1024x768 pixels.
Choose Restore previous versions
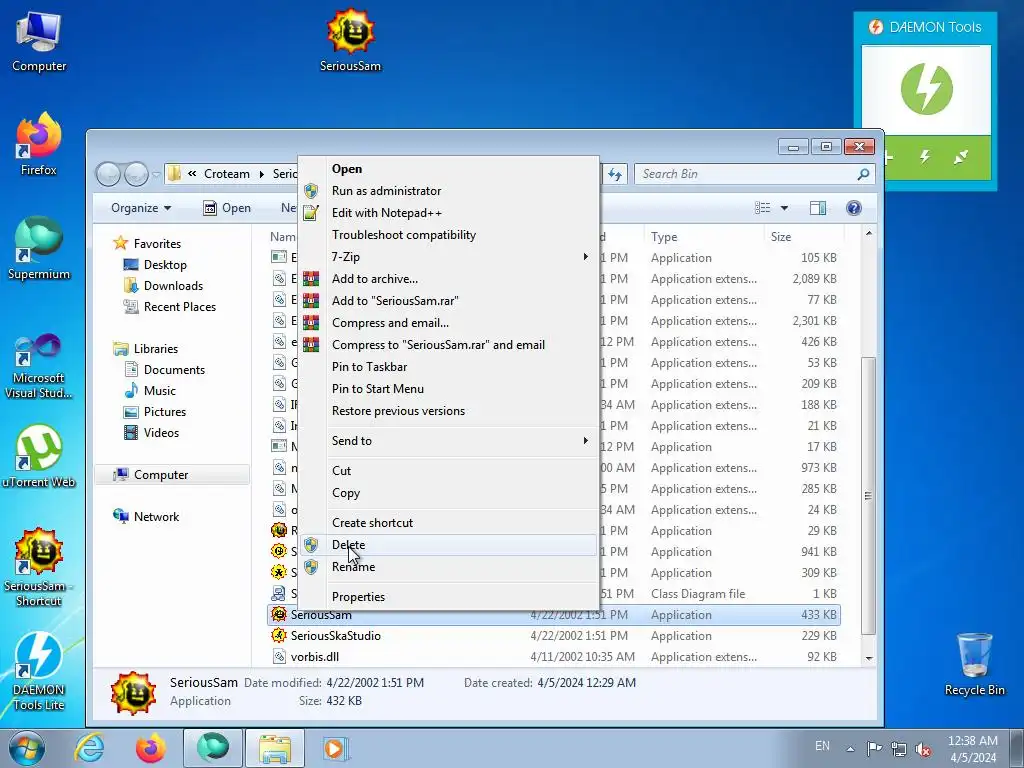tap(451, 411)
